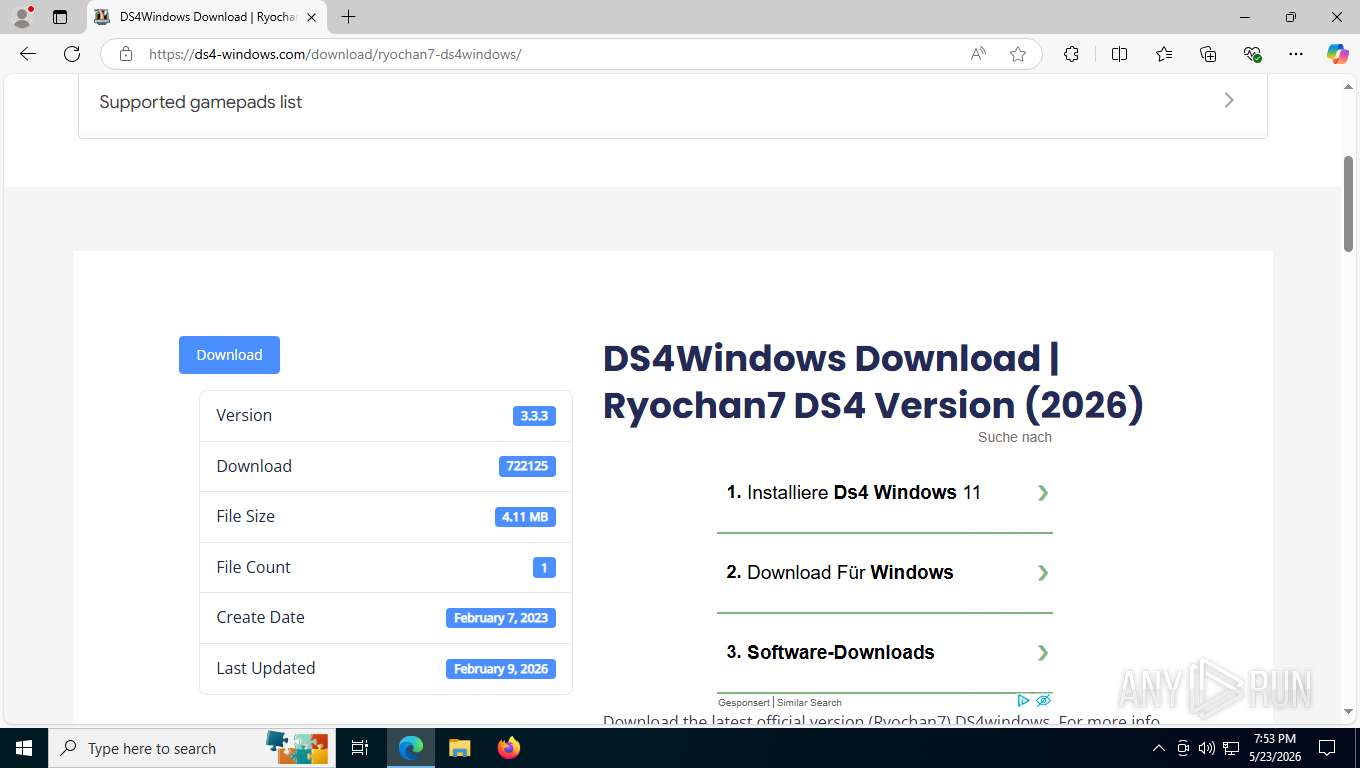Open ad link Download Für Windows
This screenshot has width=1360, height=768.
(839, 572)
